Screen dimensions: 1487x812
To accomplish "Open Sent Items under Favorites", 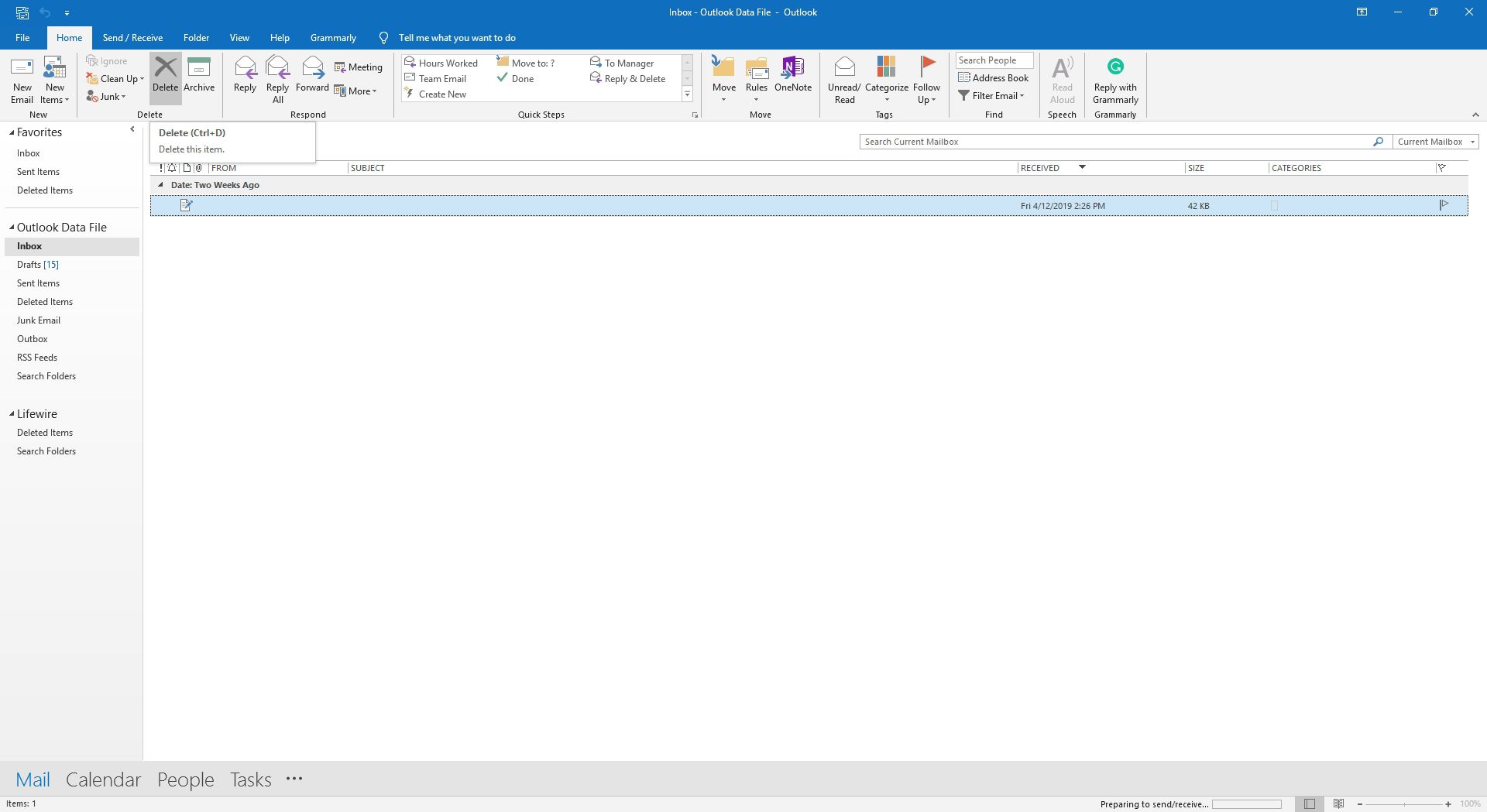I will pos(38,172).
